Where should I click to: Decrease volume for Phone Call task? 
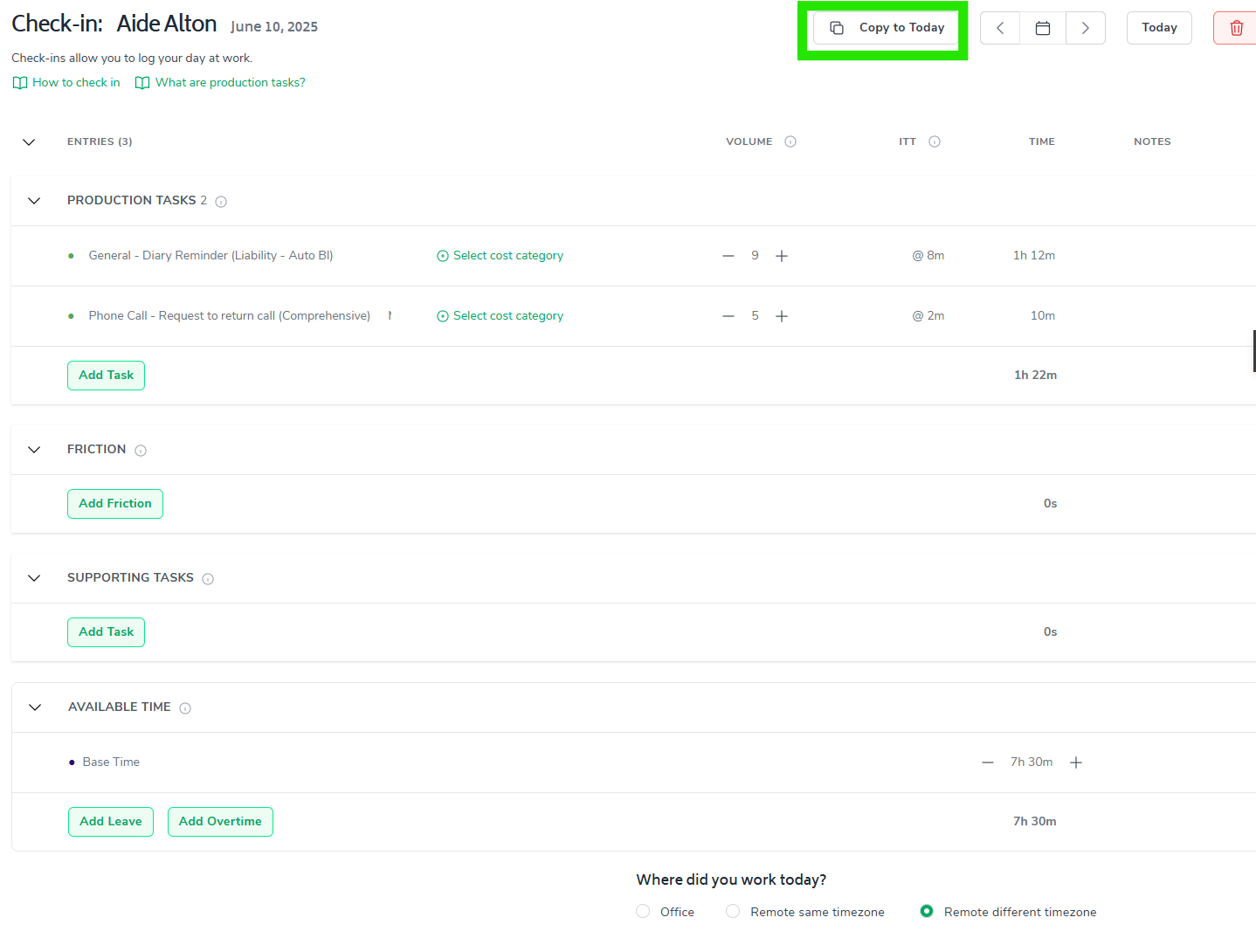728,316
